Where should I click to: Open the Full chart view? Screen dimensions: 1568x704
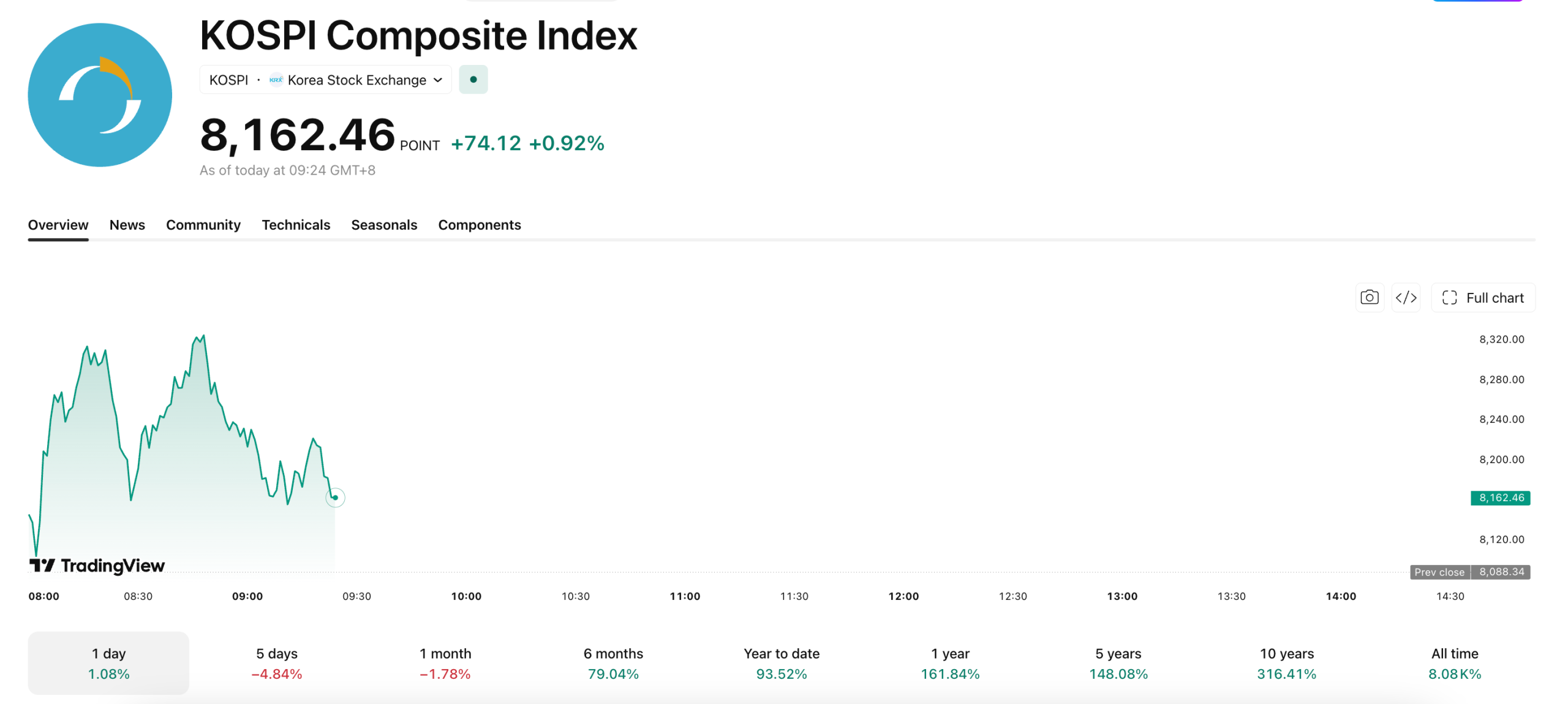1482,298
